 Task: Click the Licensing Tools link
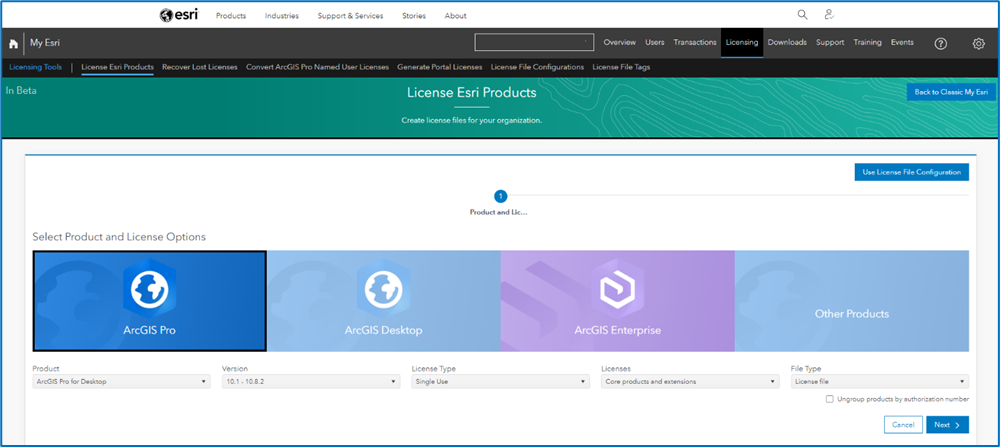click(x=36, y=67)
